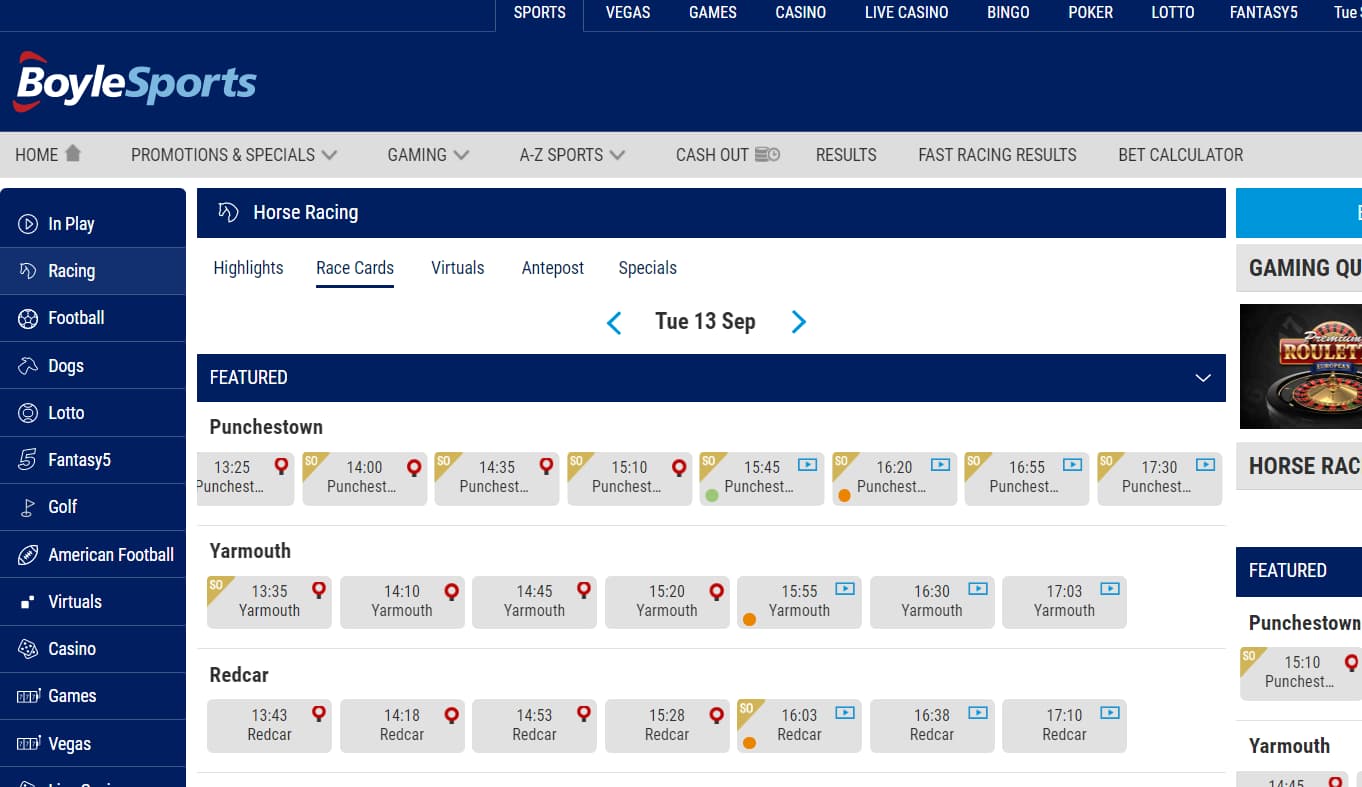Click the Redcar meeting heading

tap(239, 675)
